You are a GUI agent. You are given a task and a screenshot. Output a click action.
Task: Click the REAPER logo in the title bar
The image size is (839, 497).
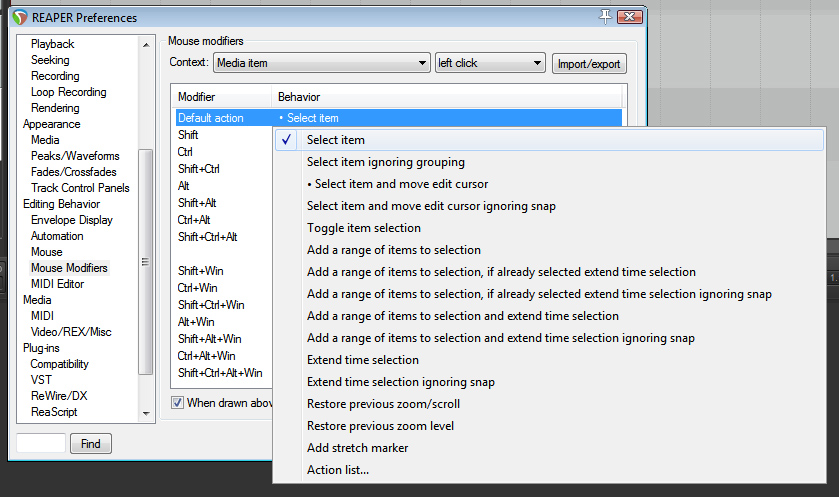coord(20,18)
